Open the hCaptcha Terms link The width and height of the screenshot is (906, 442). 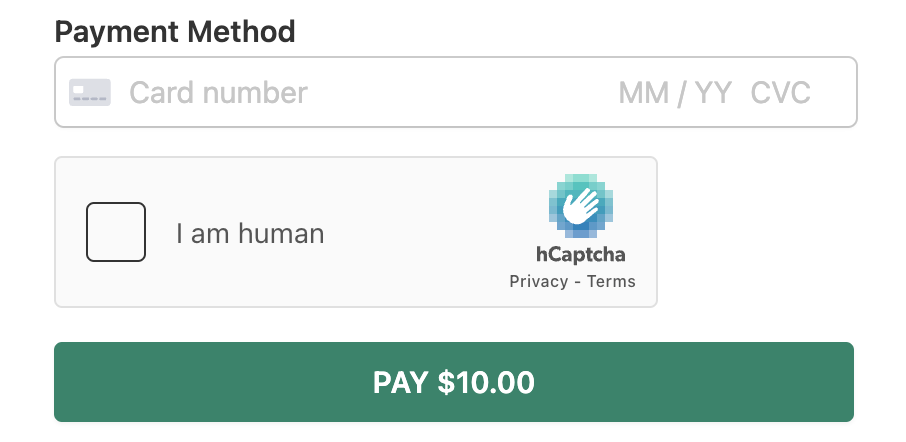point(611,281)
